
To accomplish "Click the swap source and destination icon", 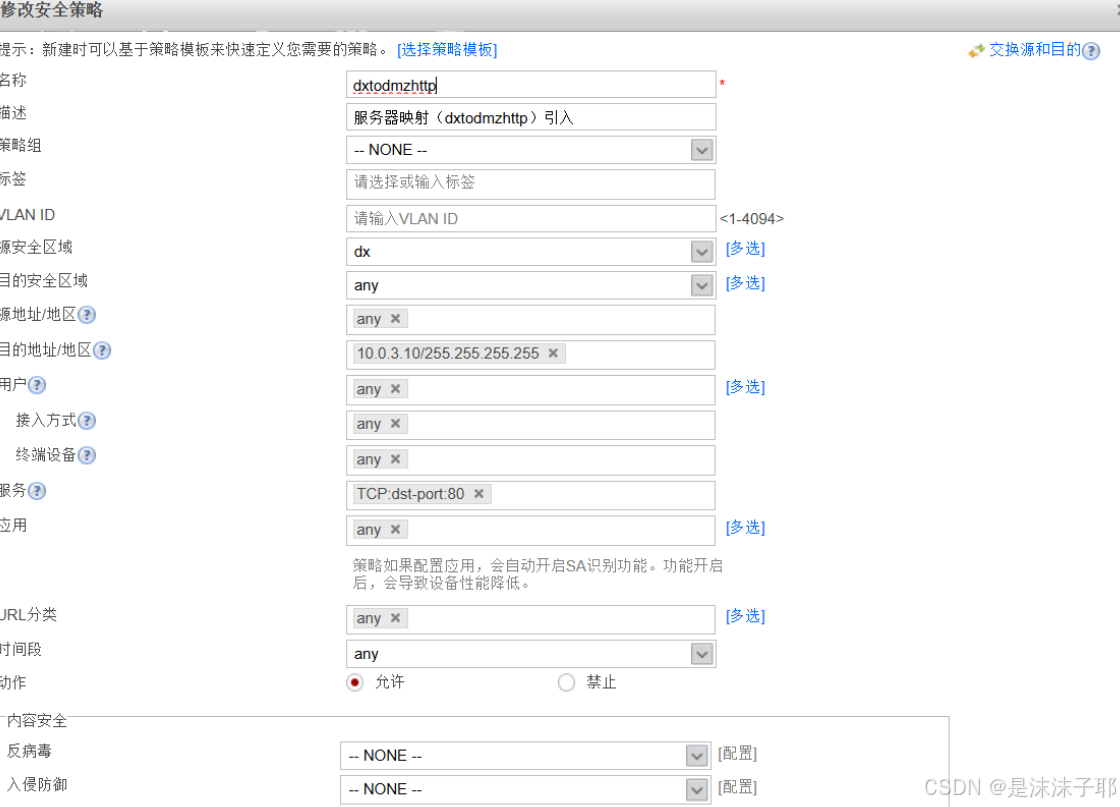I will point(976,51).
